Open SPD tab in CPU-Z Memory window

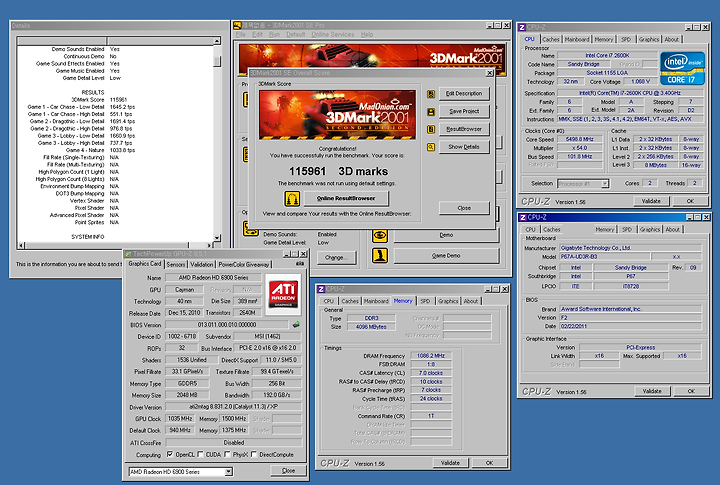tap(425, 301)
